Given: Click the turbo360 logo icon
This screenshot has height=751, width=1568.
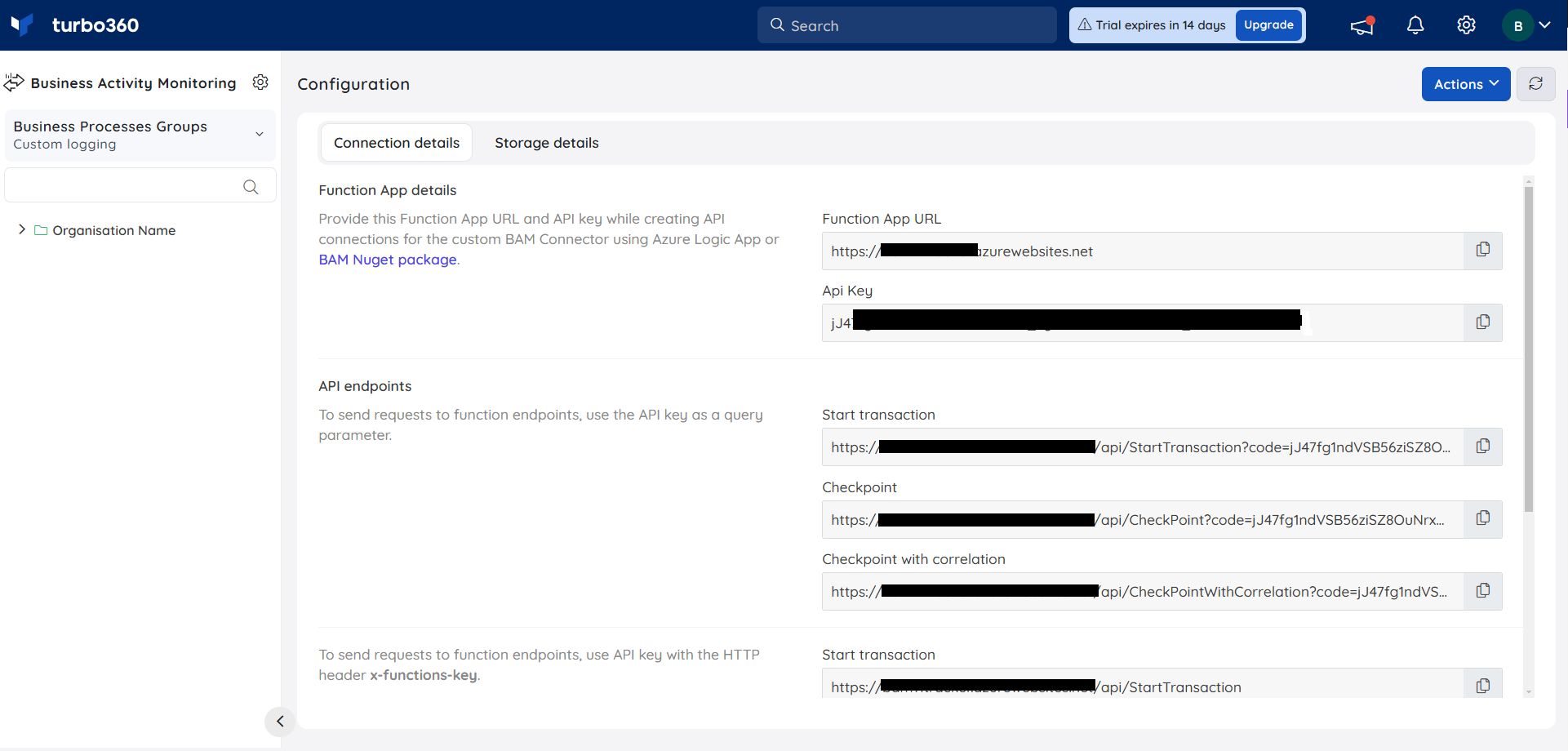Looking at the screenshot, I should [x=22, y=24].
